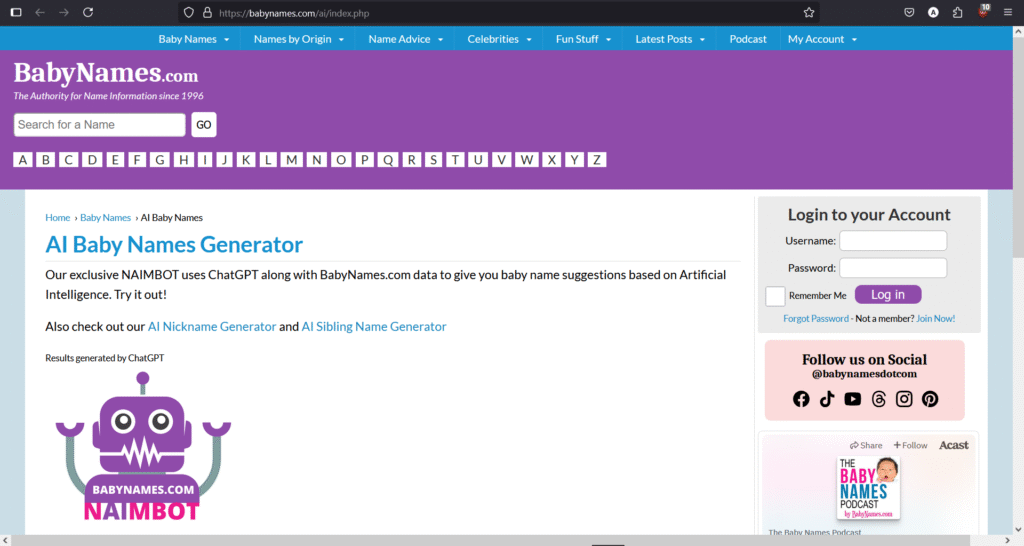Browse names starting with letter S
Screen dimensions: 1024x546
[433, 160]
